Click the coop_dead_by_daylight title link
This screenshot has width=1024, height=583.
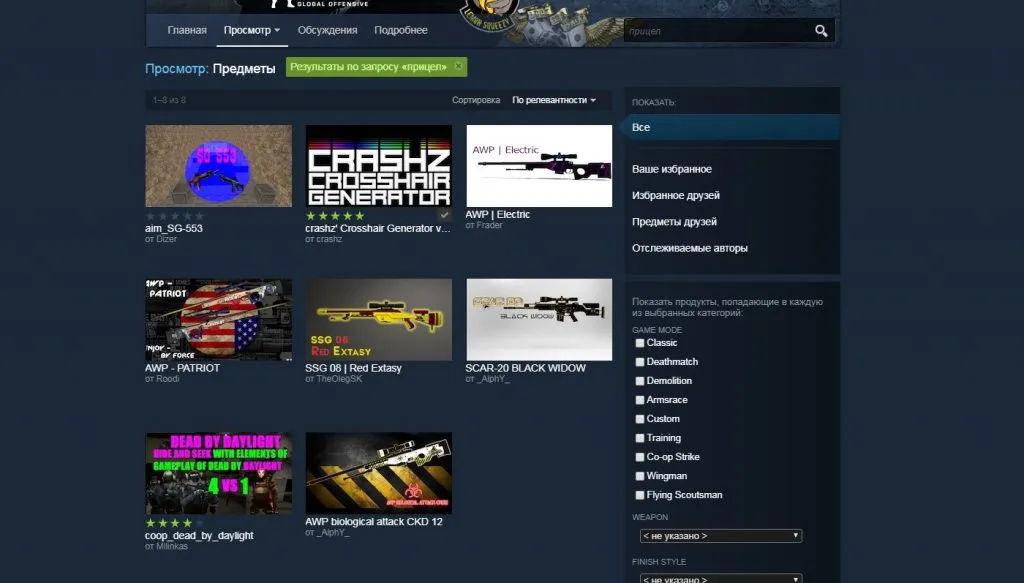click(x=199, y=535)
